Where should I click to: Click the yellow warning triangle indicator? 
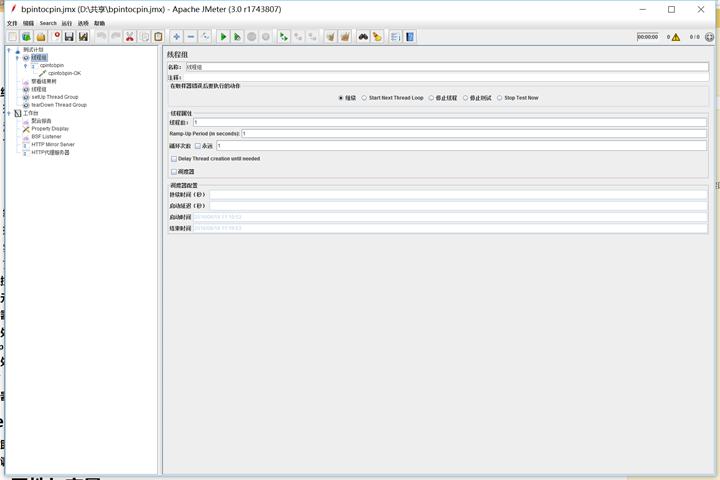[x=676, y=37]
